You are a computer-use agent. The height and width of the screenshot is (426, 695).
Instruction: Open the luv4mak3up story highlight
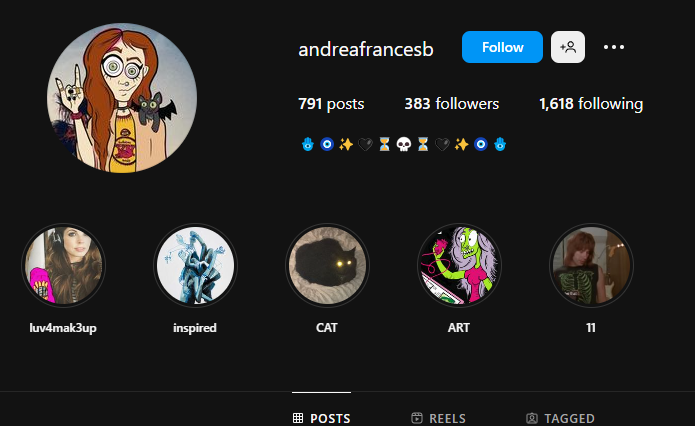click(63, 266)
